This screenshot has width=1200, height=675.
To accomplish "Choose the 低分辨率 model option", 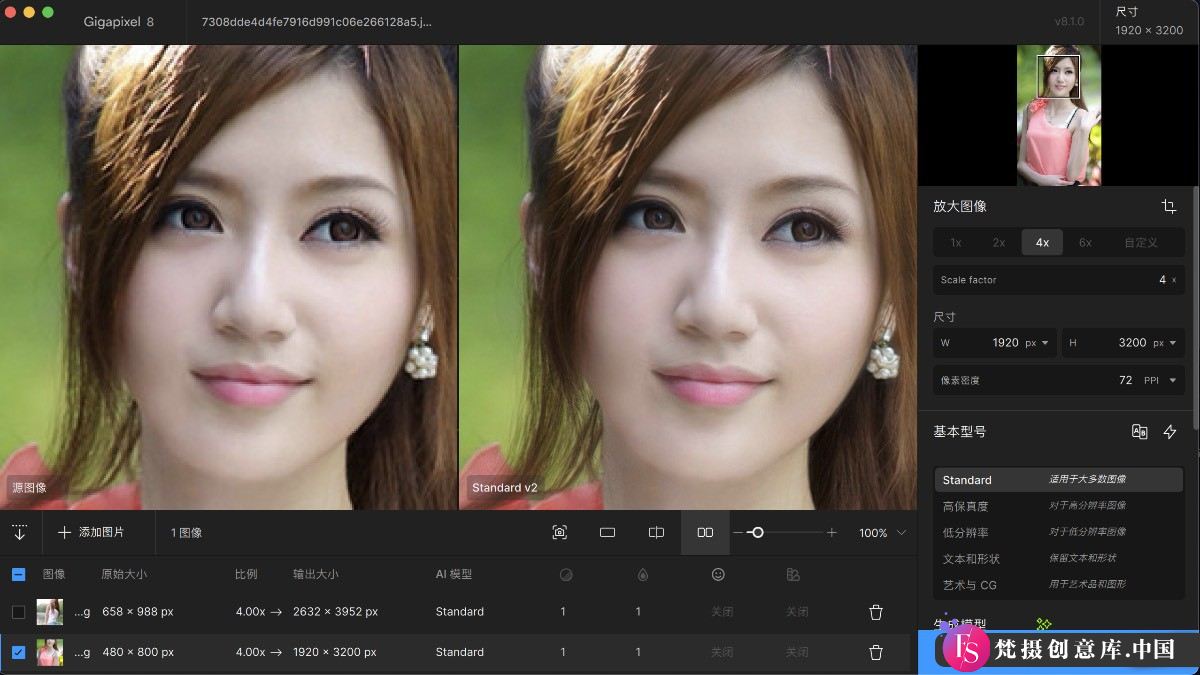I will pyautogui.click(x=1058, y=532).
